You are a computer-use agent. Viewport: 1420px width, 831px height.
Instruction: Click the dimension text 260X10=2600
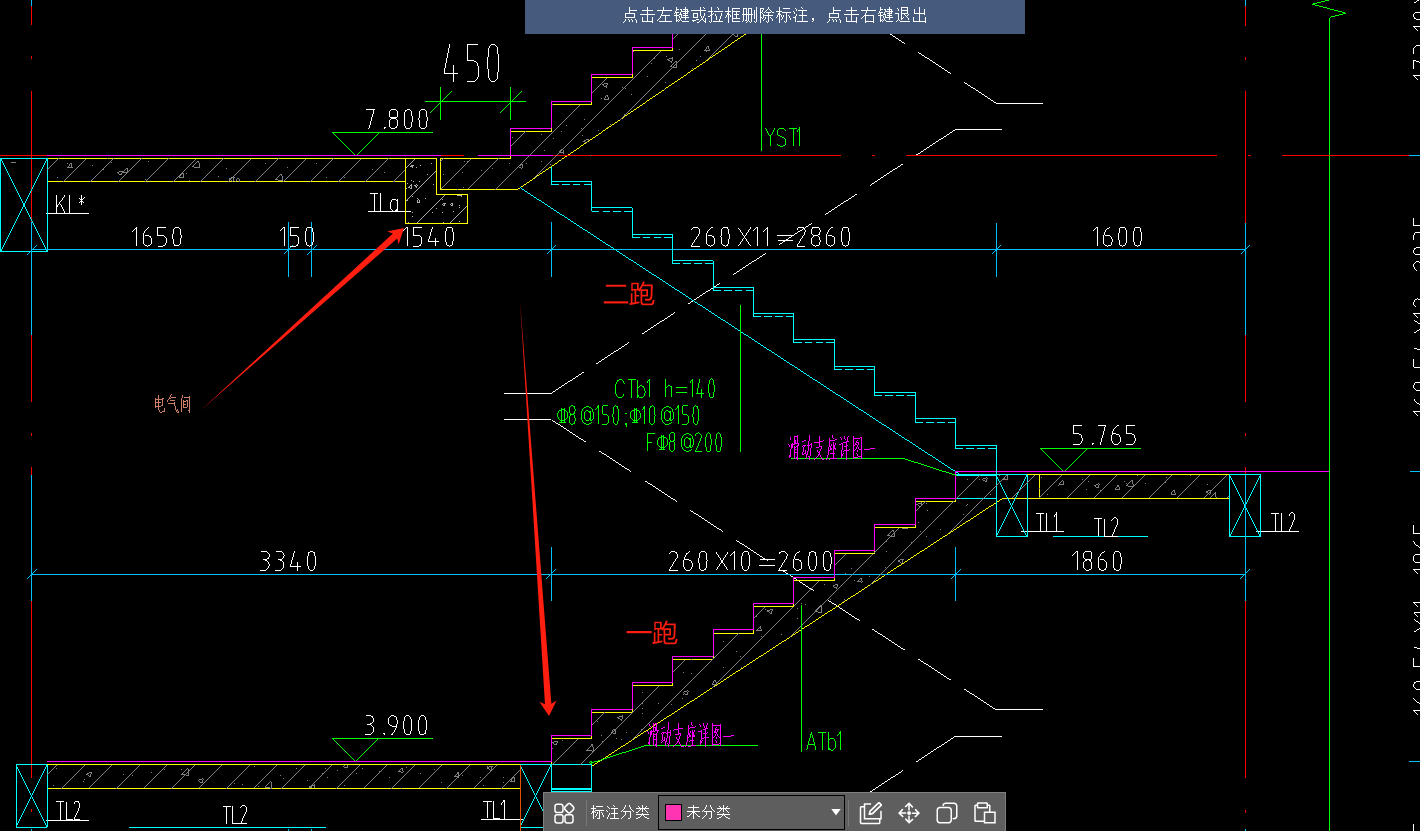751,561
